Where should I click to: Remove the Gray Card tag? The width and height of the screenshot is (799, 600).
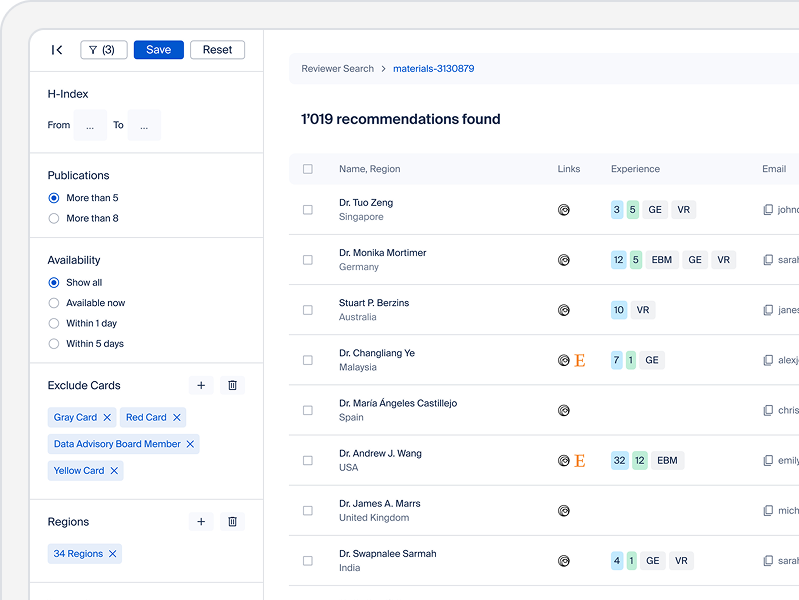click(x=107, y=418)
